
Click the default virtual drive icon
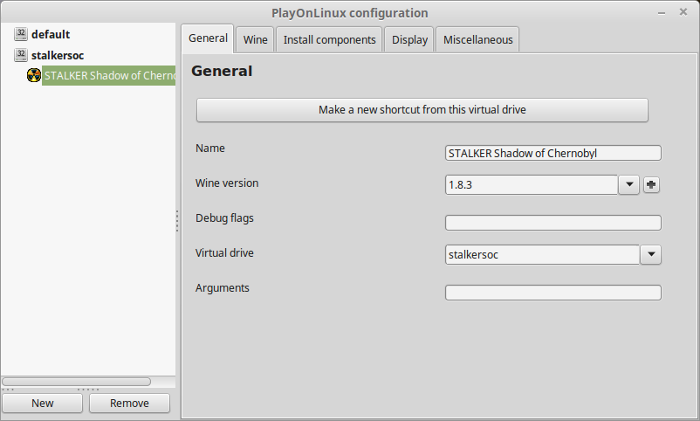click(x=21, y=34)
